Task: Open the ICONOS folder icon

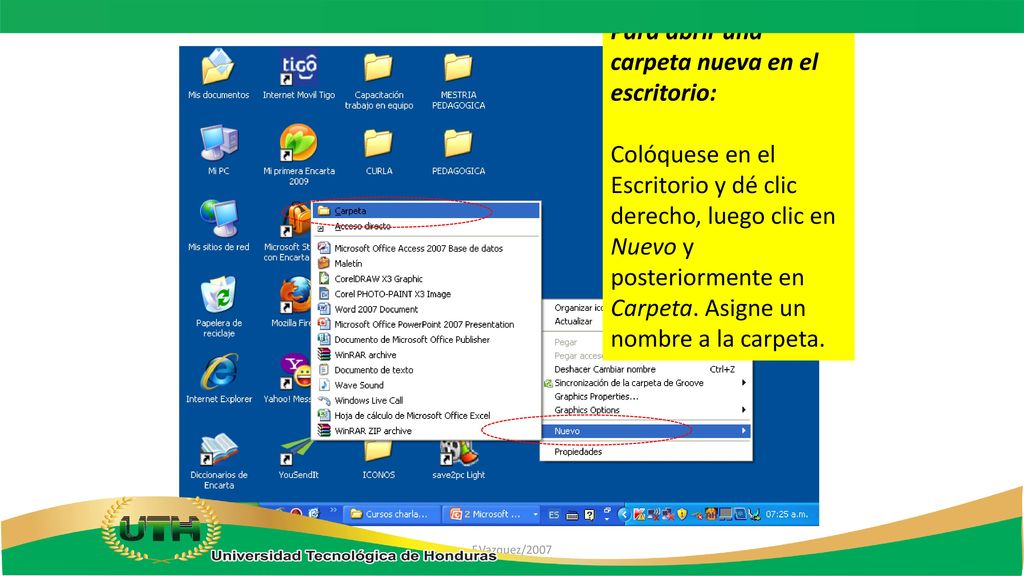Action: point(379,460)
